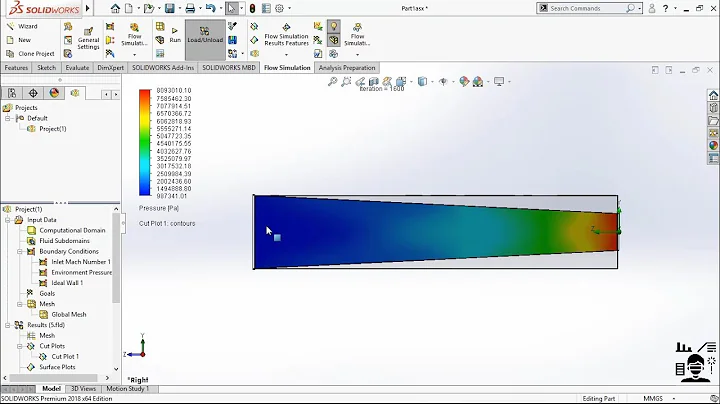The width and height of the screenshot is (720, 404).
Task: Switch to the Evaluate tab
Action: [77, 67]
